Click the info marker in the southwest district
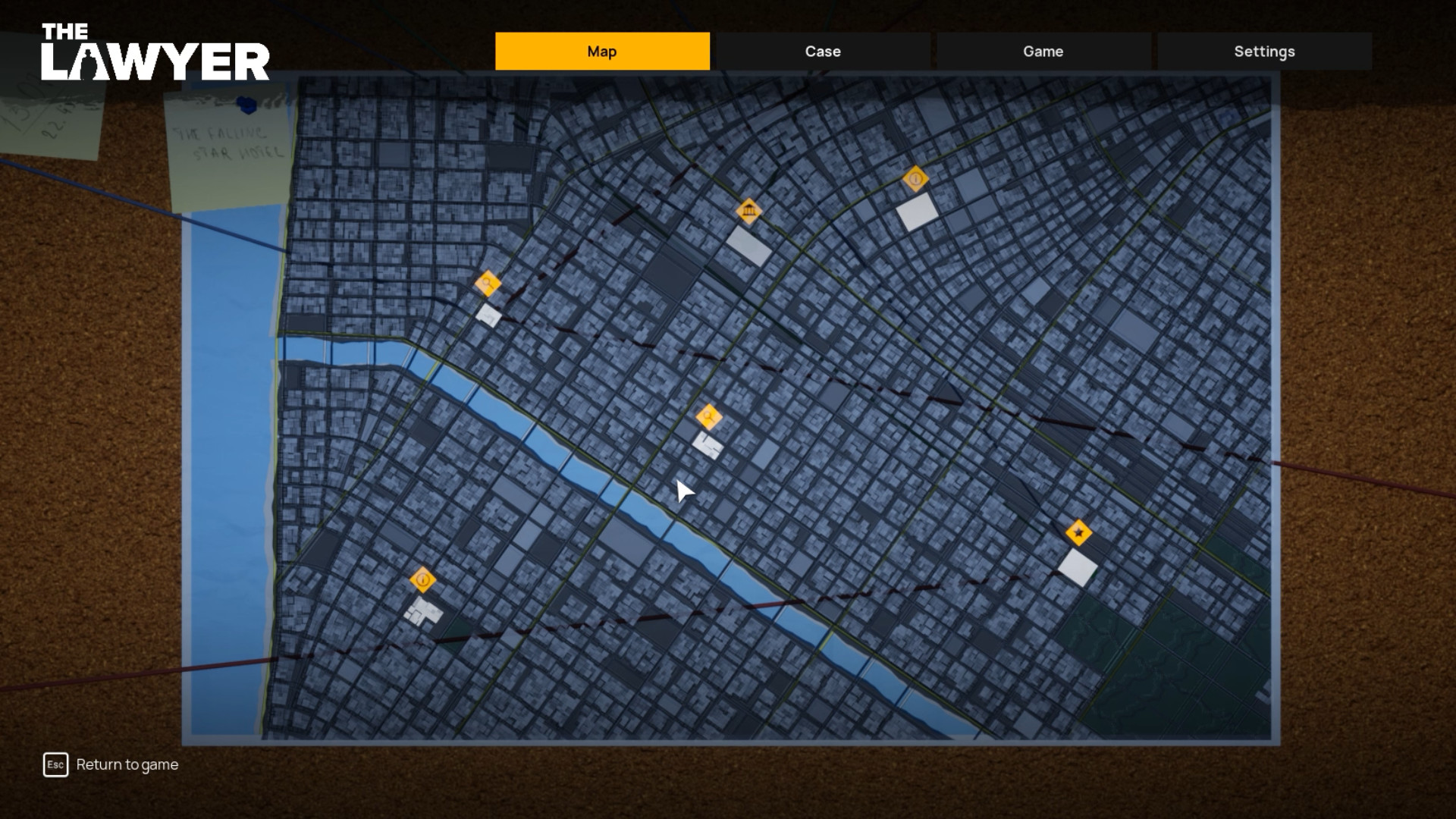1456x819 pixels. click(422, 581)
